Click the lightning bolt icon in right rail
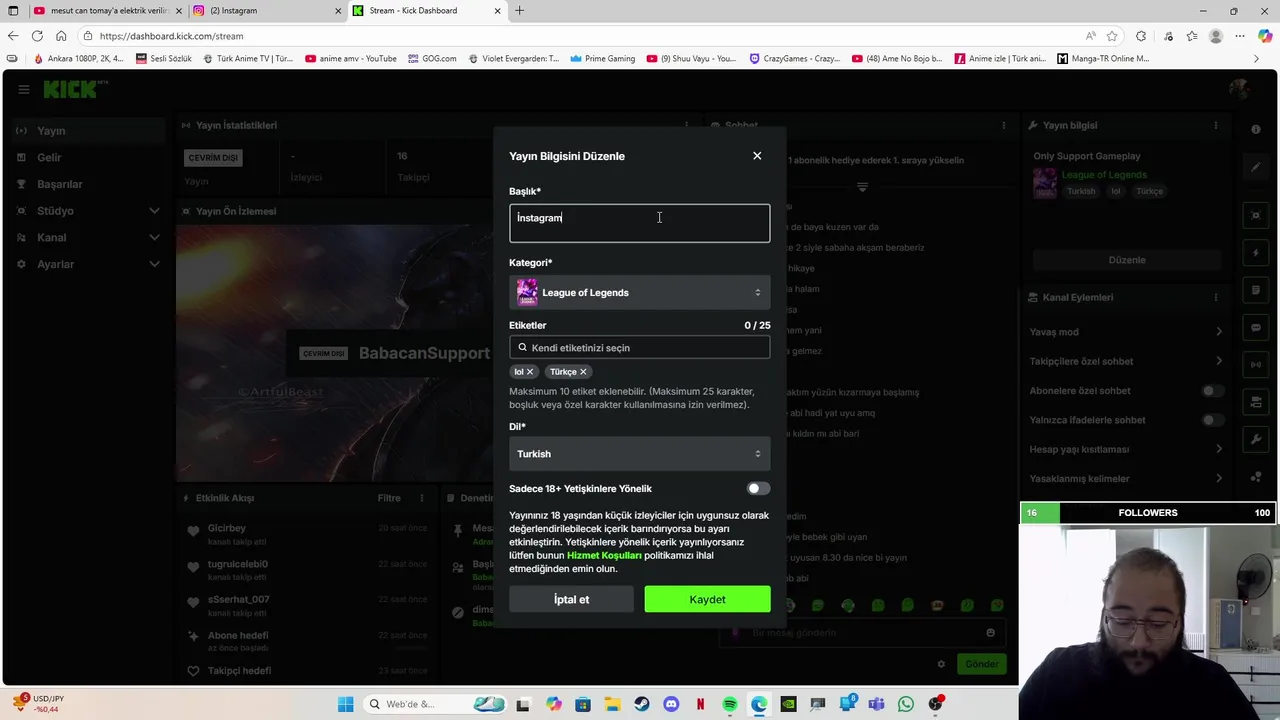 pos(1256,253)
